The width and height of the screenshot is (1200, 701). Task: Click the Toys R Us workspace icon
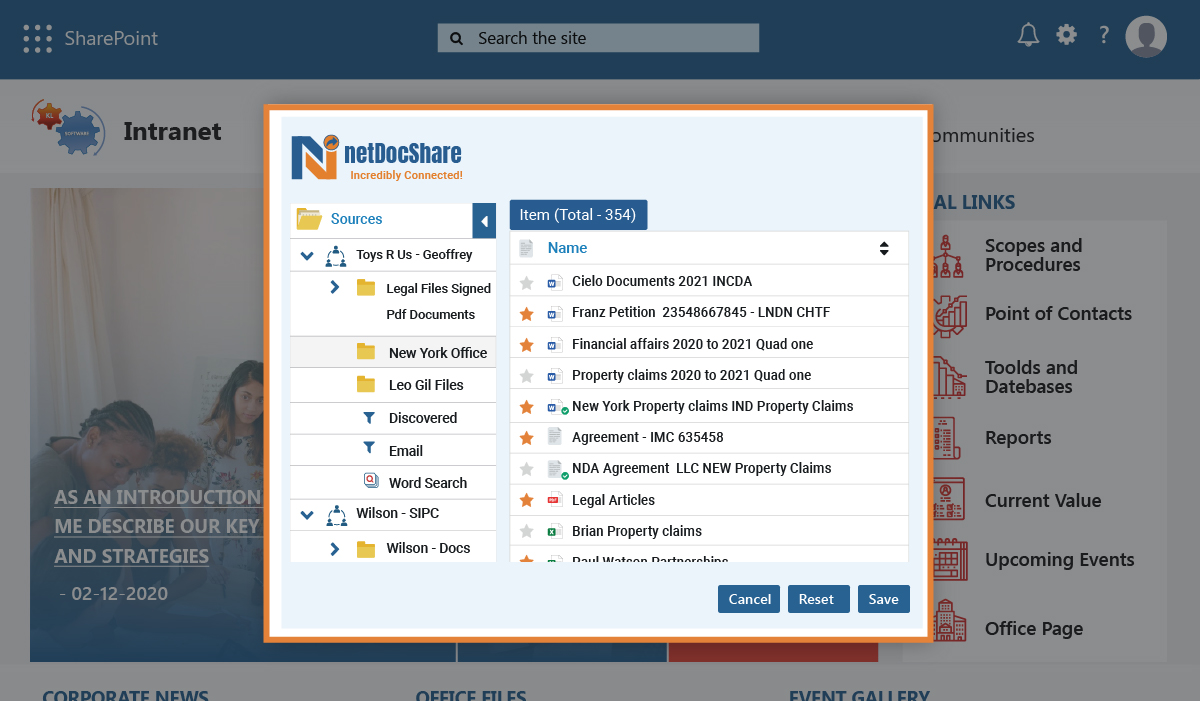coord(336,256)
